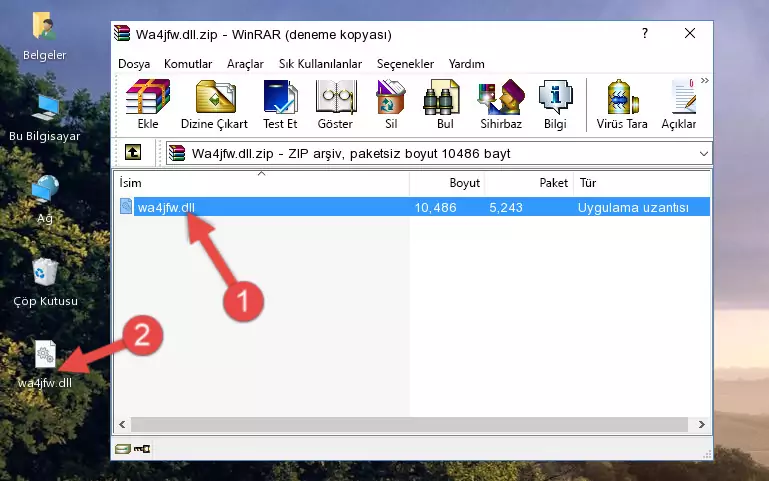
Task: Click the Uygulama uzantısı type cell
Action: pos(633,207)
